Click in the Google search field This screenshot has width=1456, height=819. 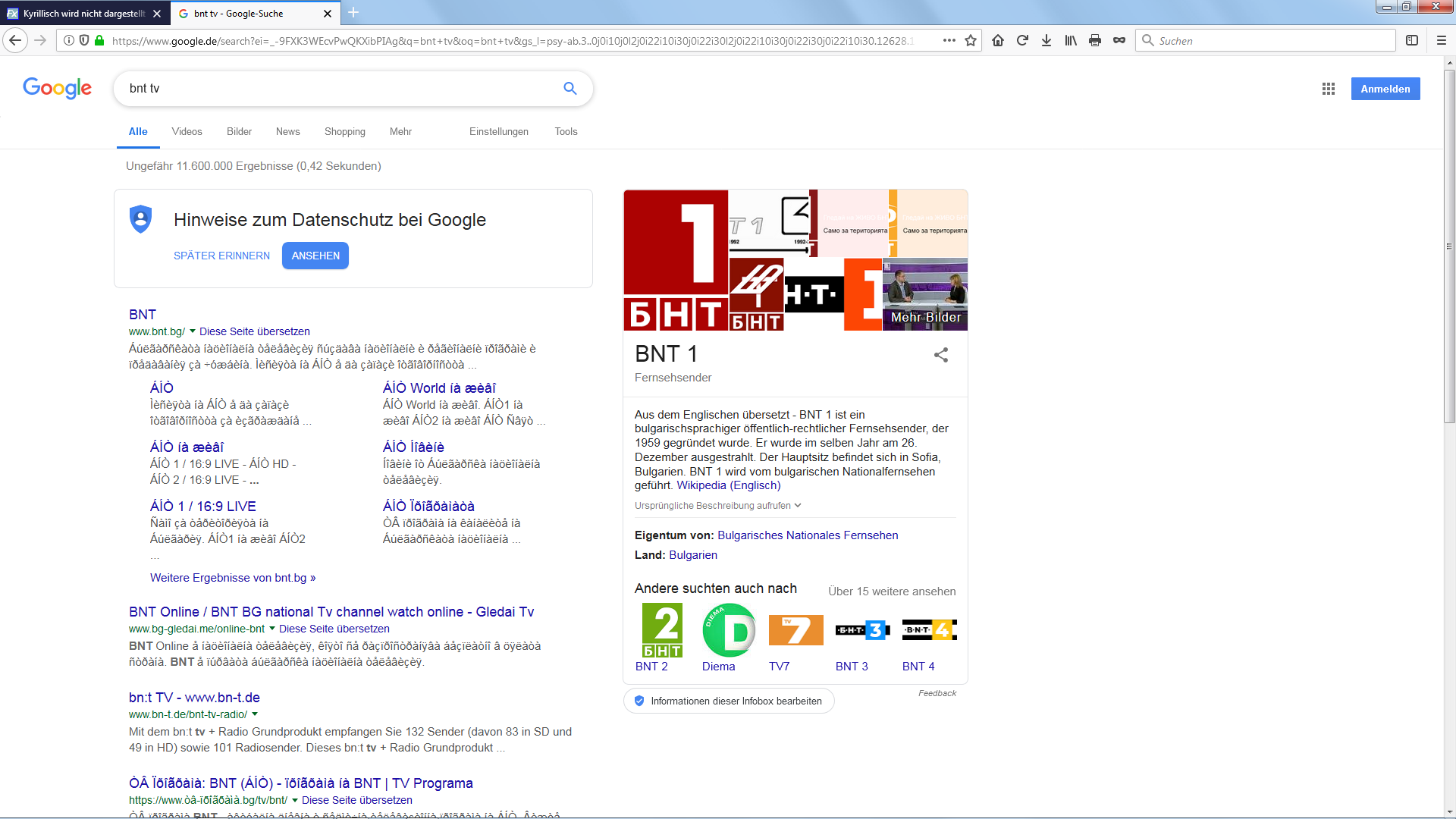coord(334,89)
